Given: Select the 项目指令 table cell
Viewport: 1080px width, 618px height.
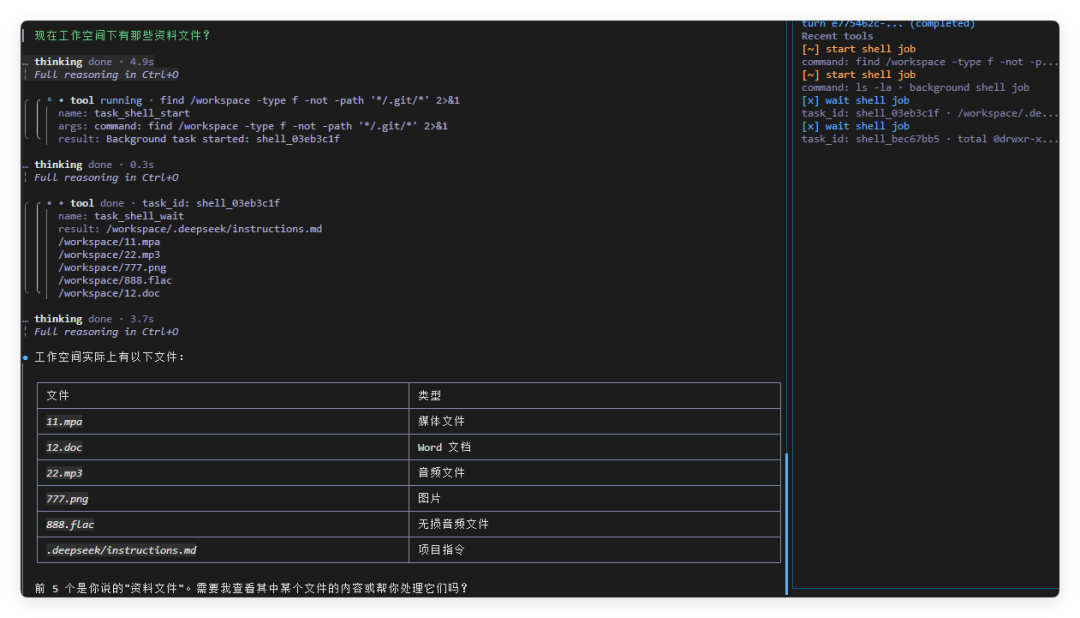Looking at the screenshot, I should [594, 550].
